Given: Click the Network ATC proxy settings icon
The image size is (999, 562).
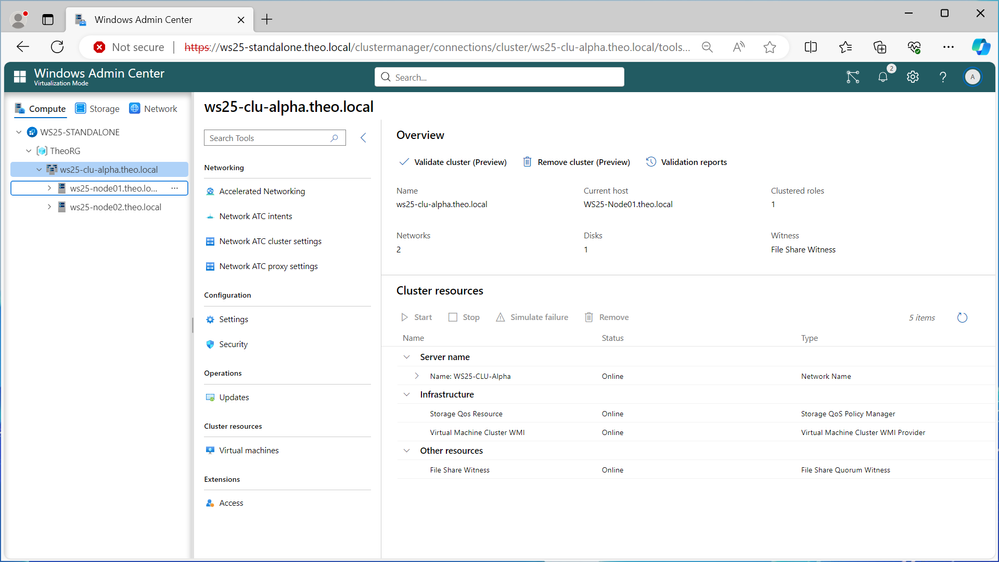Looking at the screenshot, I should tap(210, 266).
